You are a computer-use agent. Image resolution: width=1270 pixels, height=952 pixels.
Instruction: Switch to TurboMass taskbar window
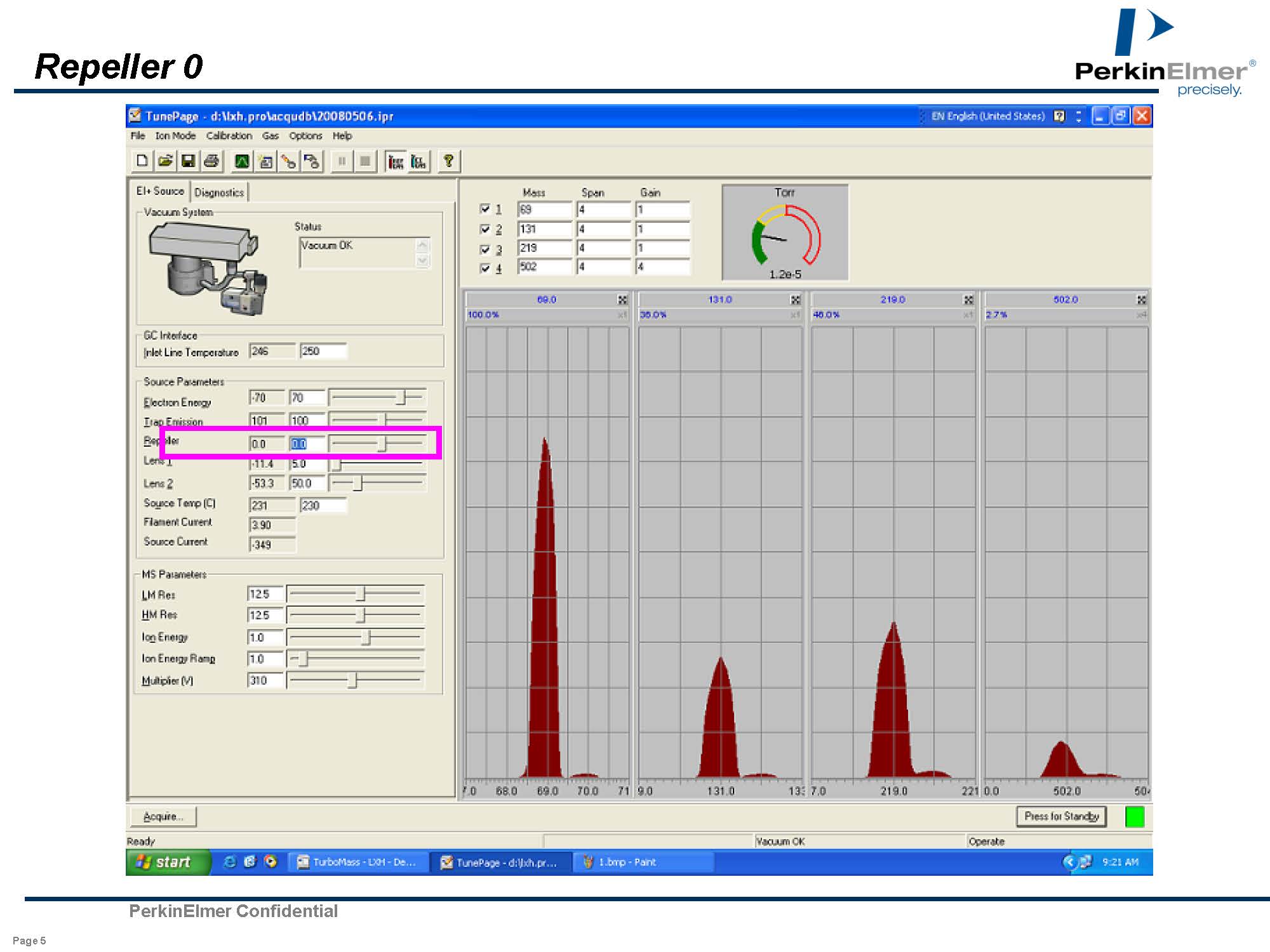[x=358, y=862]
